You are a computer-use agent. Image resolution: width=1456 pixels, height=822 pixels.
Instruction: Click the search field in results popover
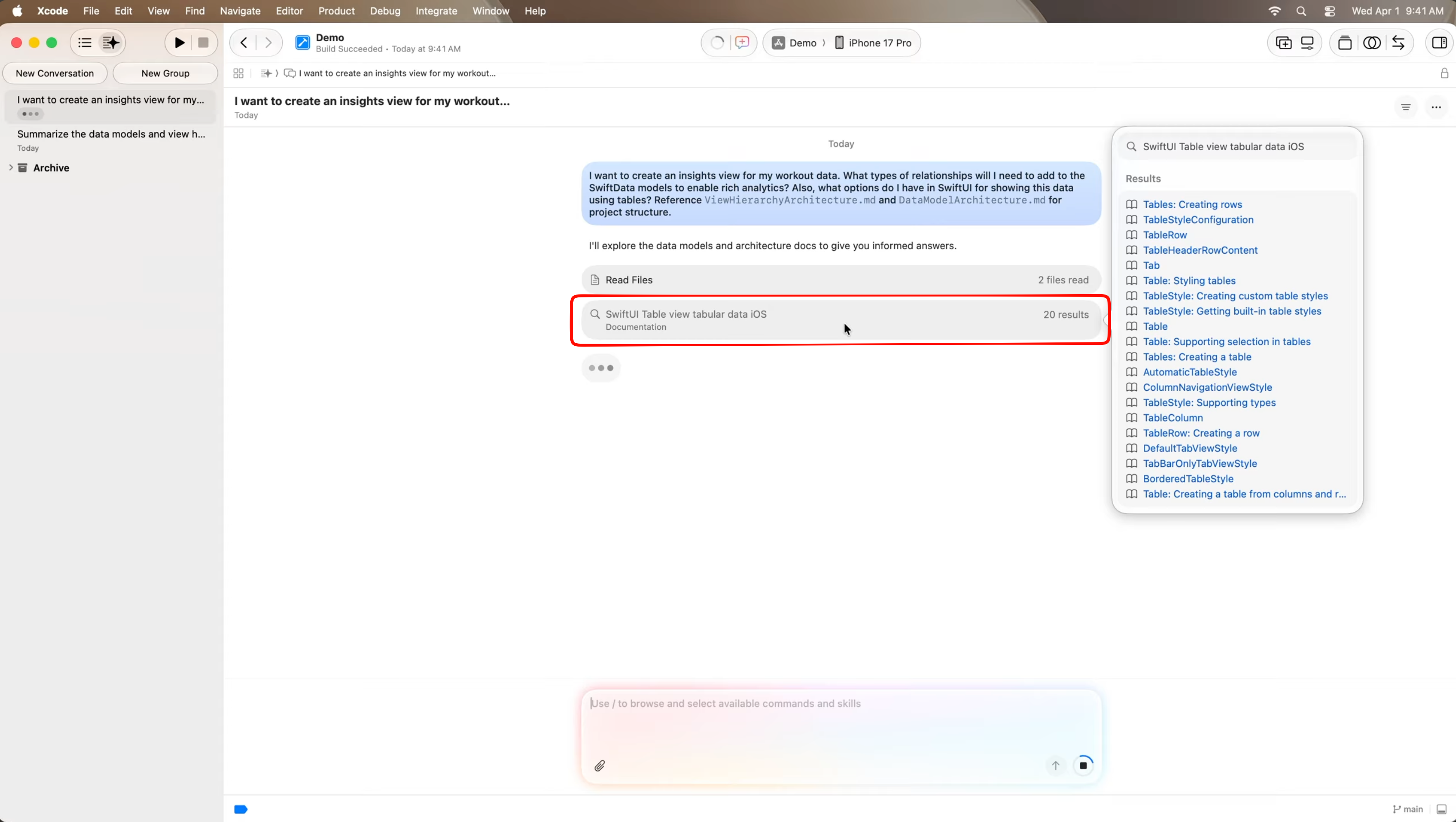tap(1237, 146)
